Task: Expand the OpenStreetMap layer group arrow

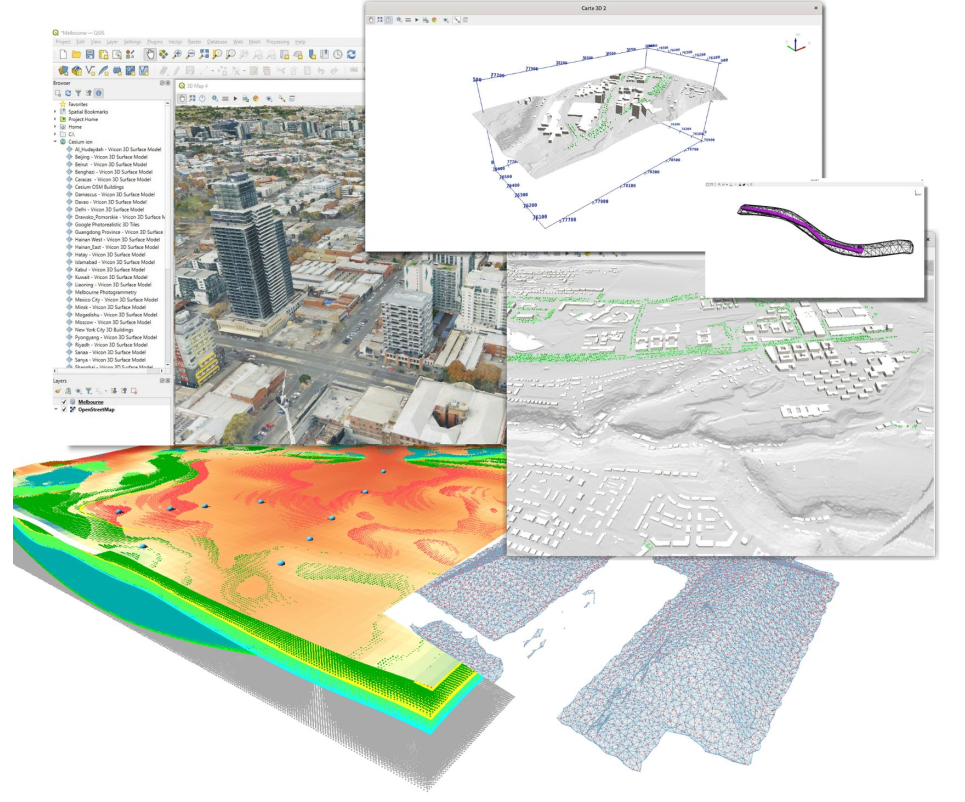Action: [x=56, y=409]
